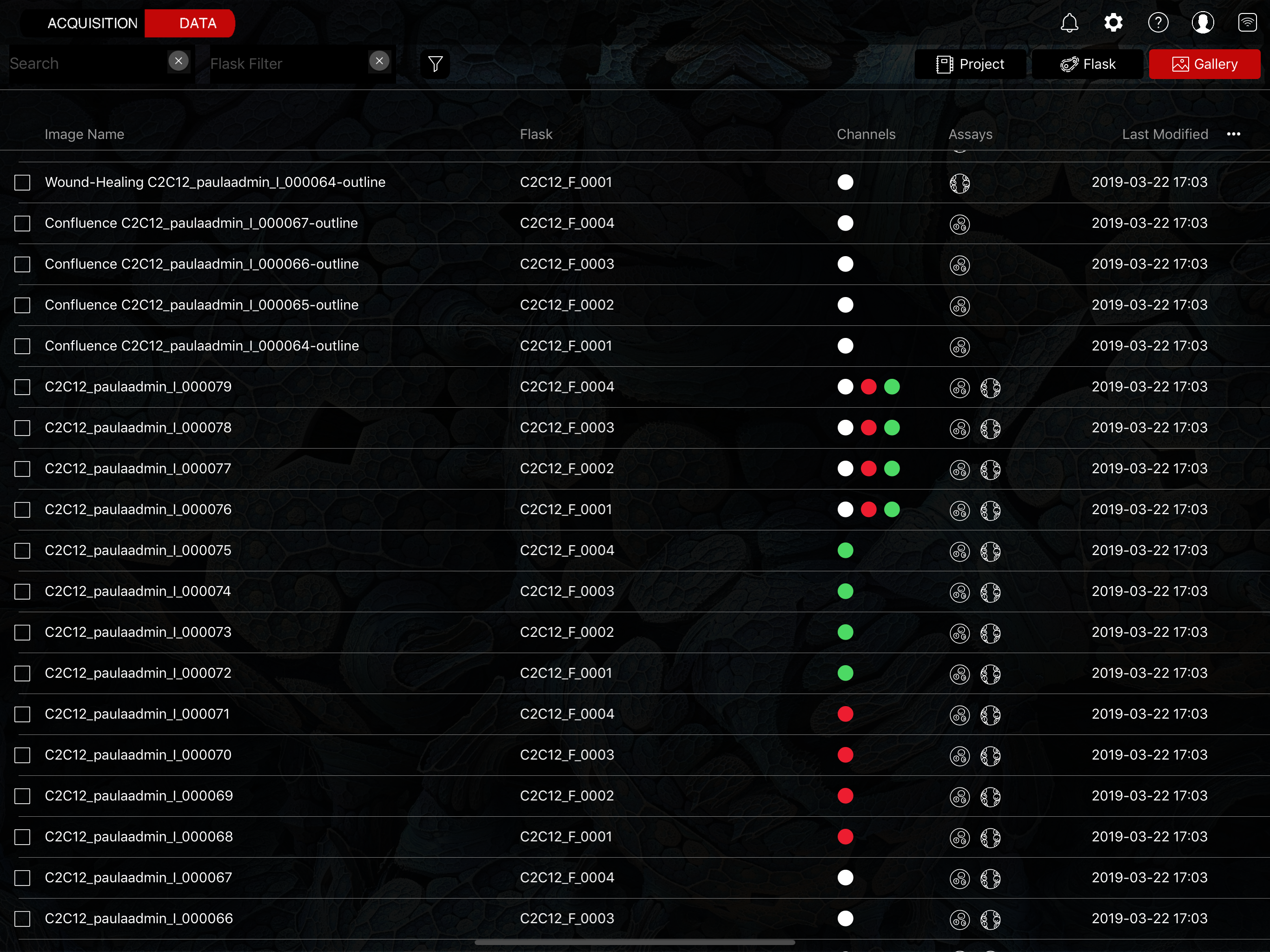
Task: Open the filter funnel icon
Action: 435,64
